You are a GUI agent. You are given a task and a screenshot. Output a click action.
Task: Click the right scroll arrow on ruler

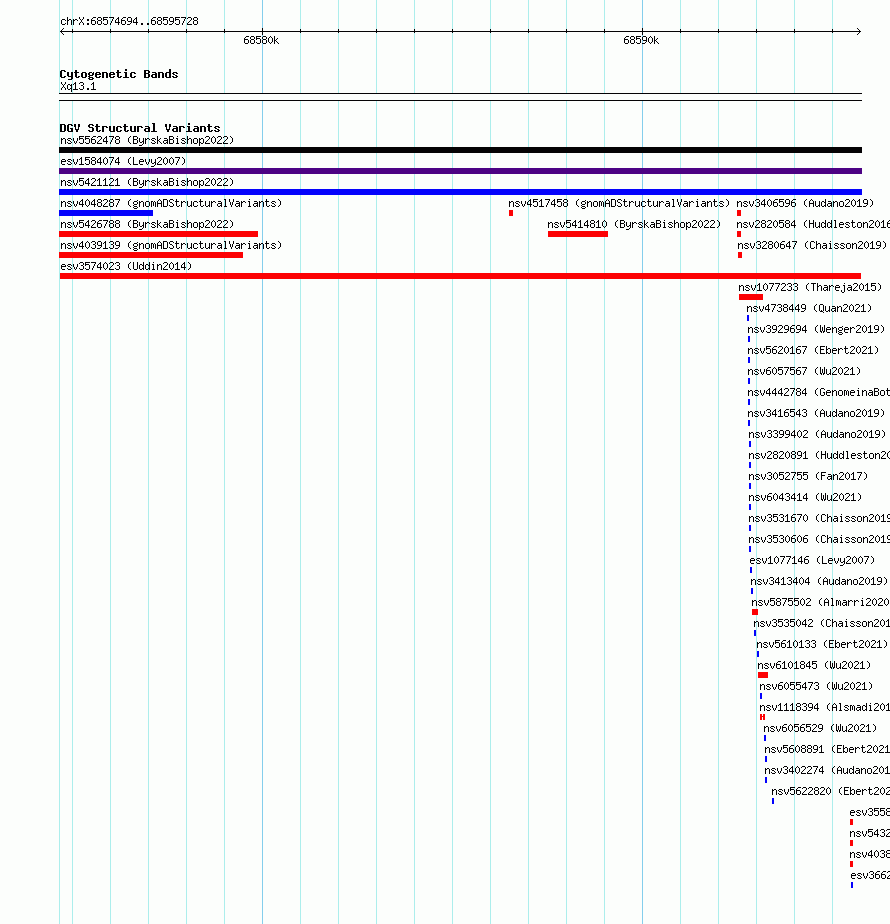[x=858, y=31]
